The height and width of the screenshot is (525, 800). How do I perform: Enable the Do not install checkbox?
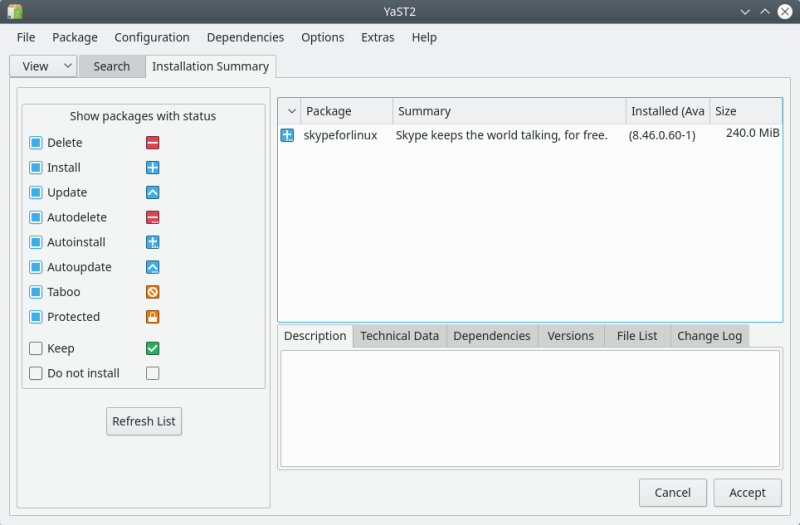point(36,373)
